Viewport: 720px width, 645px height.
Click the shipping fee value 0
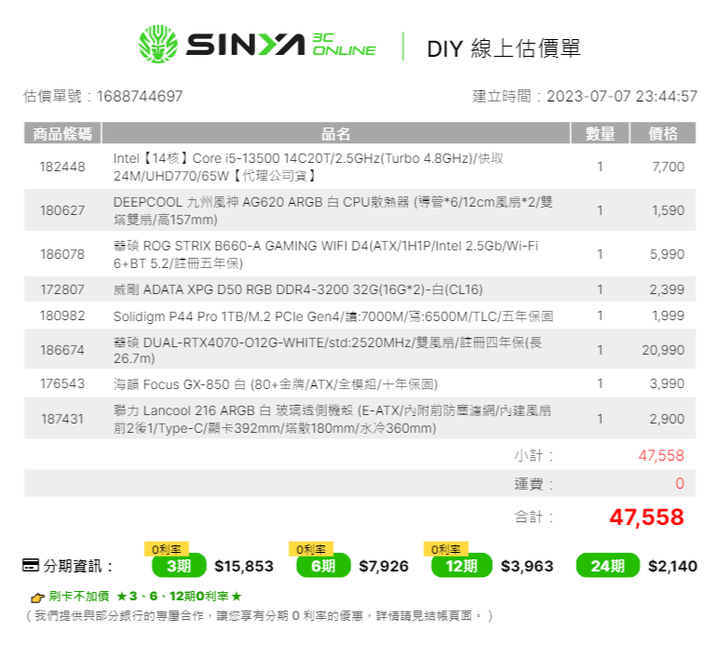680,483
